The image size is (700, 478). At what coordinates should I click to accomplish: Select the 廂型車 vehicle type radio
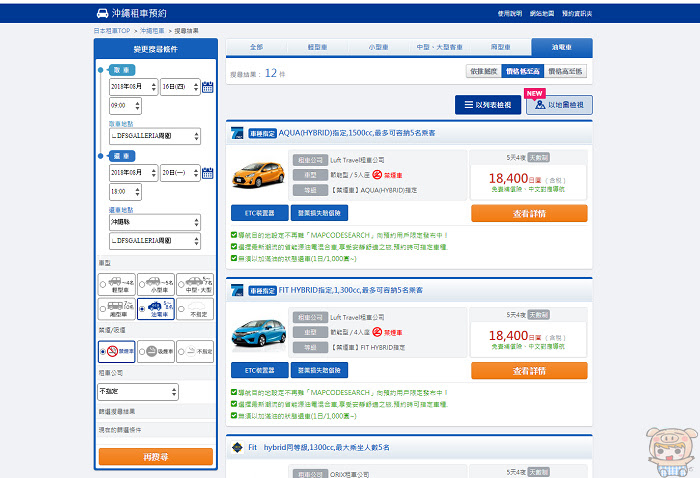[103, 309]
